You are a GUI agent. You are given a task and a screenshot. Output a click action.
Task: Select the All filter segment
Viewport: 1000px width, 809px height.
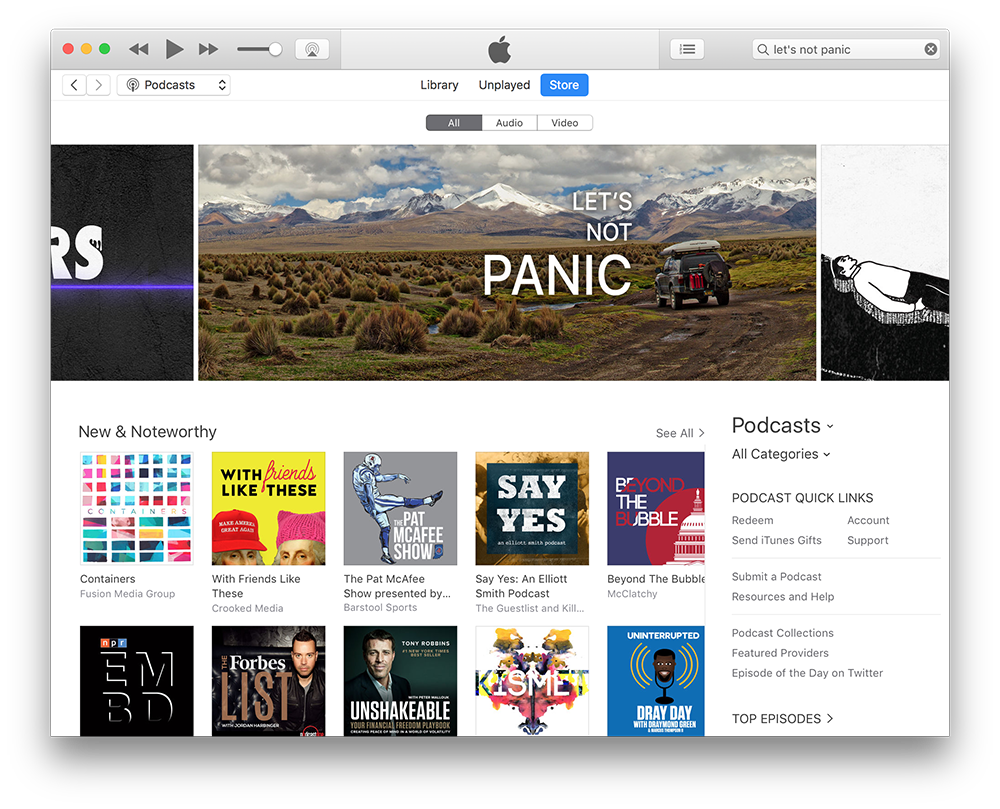[453, 122]
